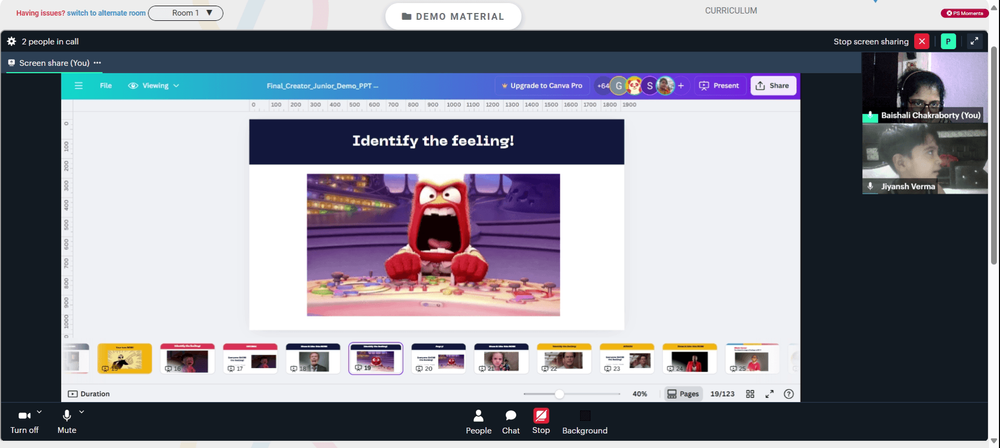The image size is (1000, 448).
Task: Open Canva help question mark icon
Action: (789, 394)
